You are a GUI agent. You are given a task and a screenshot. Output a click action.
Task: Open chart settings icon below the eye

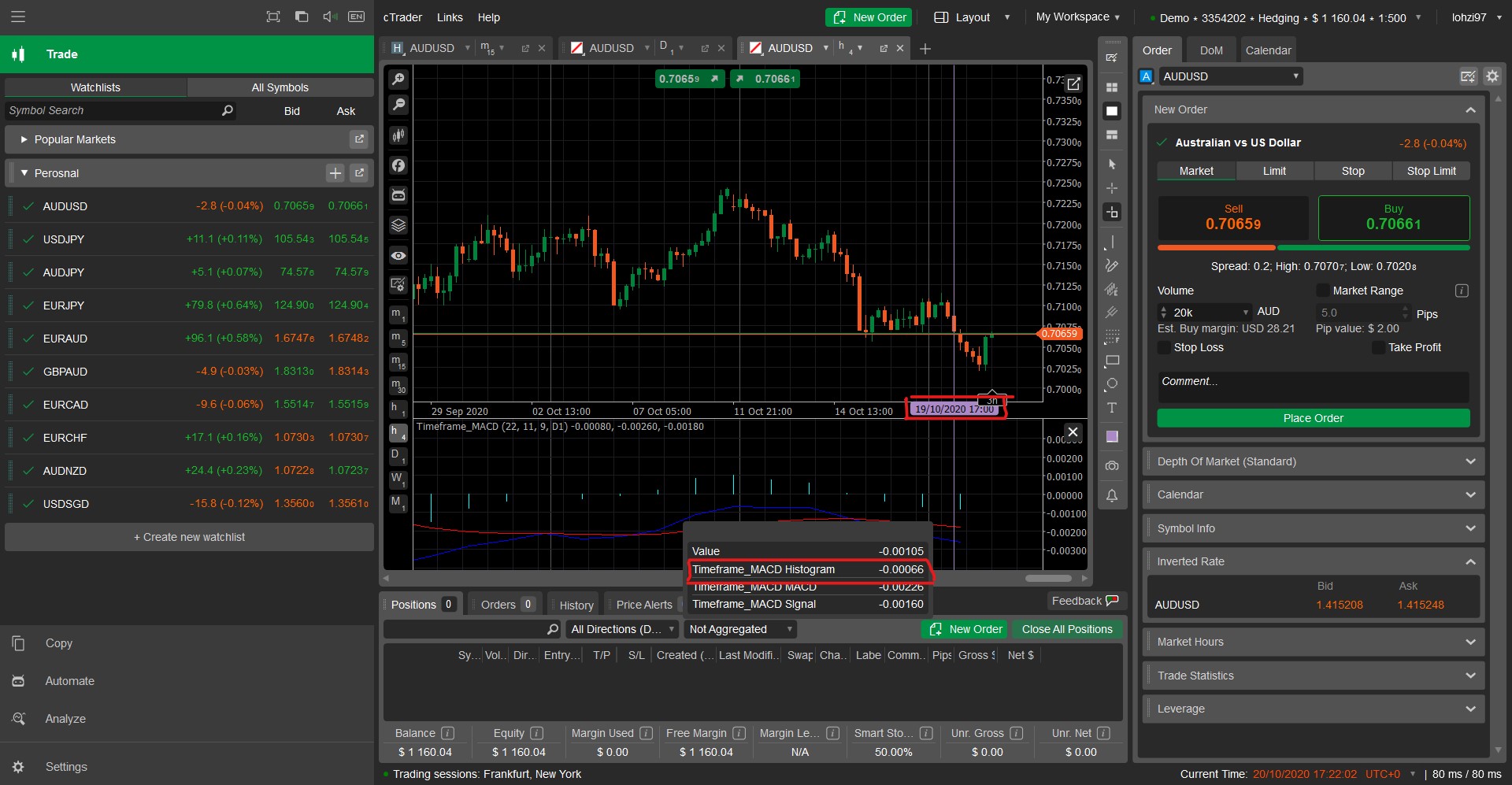click(398, 284)
